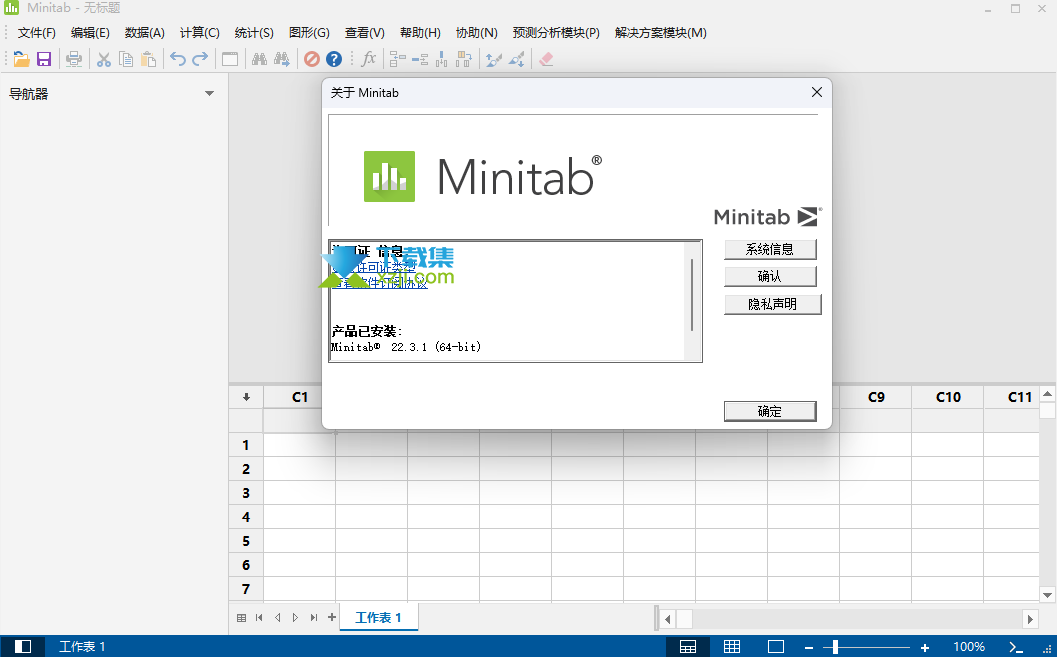1057x657 pixels.
Task: Toggle the navigator panel icon in status bar
Action: pos(23,646)
